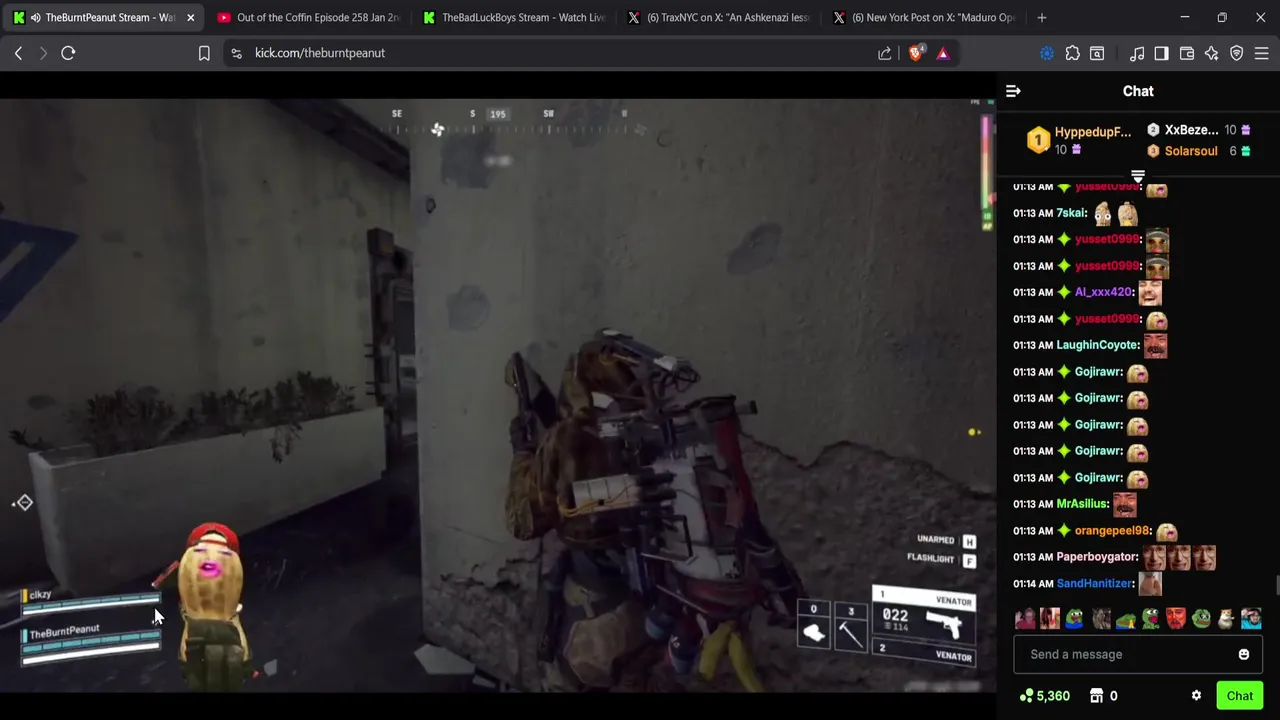Click username MrAsilius in chat
The image size is (1280, 720).
click(x=1081, y=504)
